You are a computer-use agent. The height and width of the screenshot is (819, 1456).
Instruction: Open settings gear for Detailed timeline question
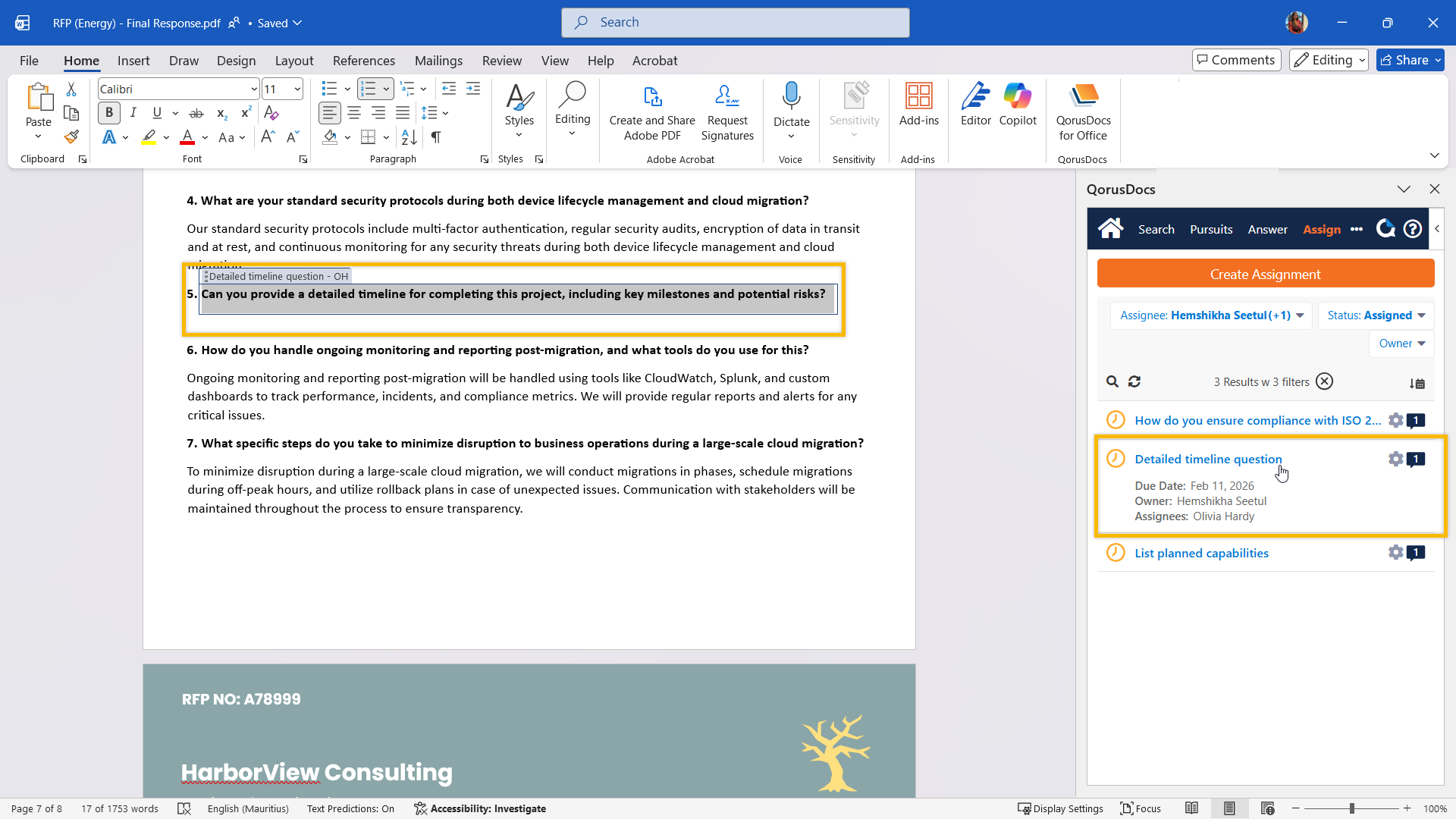click(x=1395, y=459)
